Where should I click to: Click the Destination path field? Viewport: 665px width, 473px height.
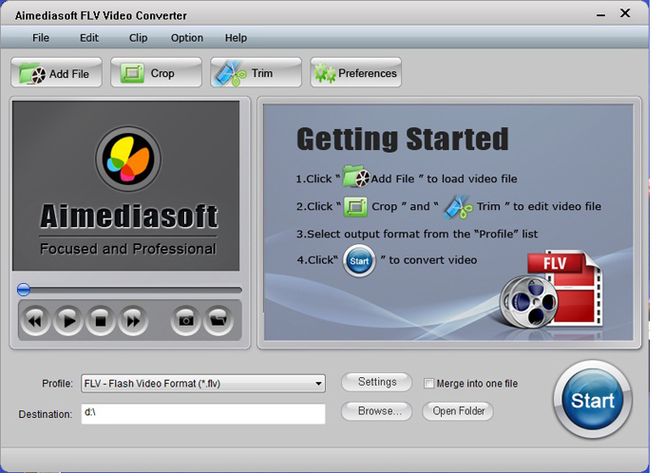203,414
